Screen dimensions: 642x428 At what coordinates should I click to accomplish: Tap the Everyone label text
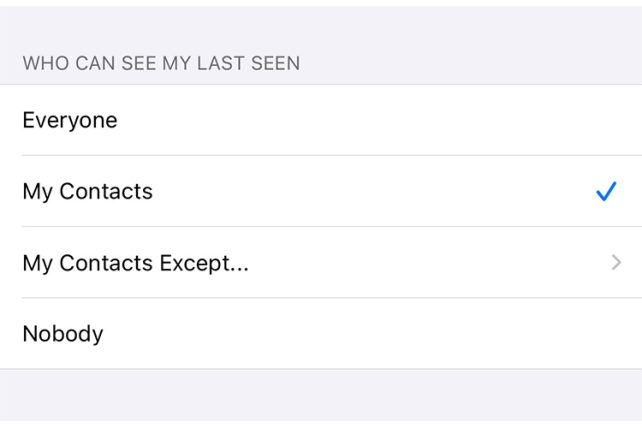(x=70, y=121)
